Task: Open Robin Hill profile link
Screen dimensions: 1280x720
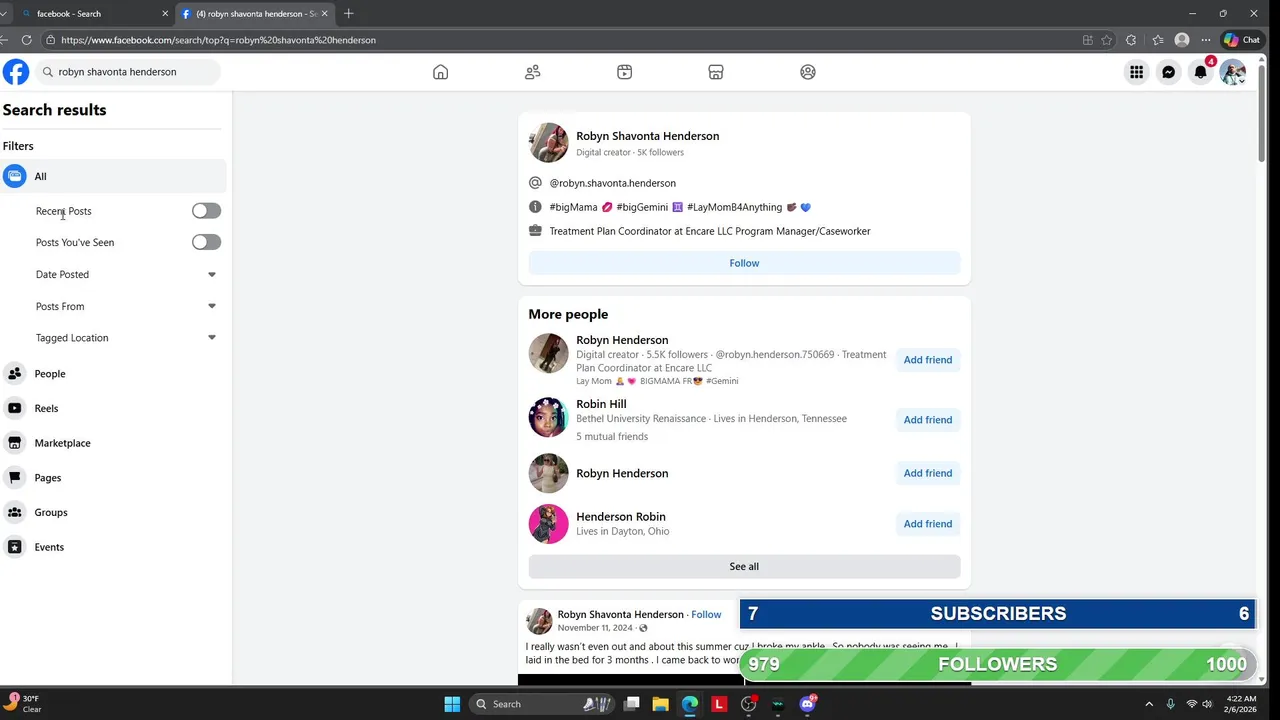Action: 601,404
